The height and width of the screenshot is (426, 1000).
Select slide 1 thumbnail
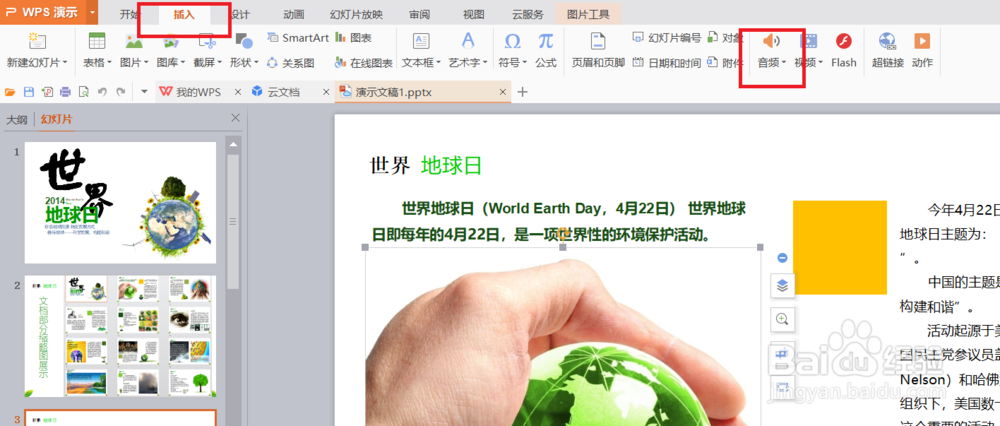121,203
